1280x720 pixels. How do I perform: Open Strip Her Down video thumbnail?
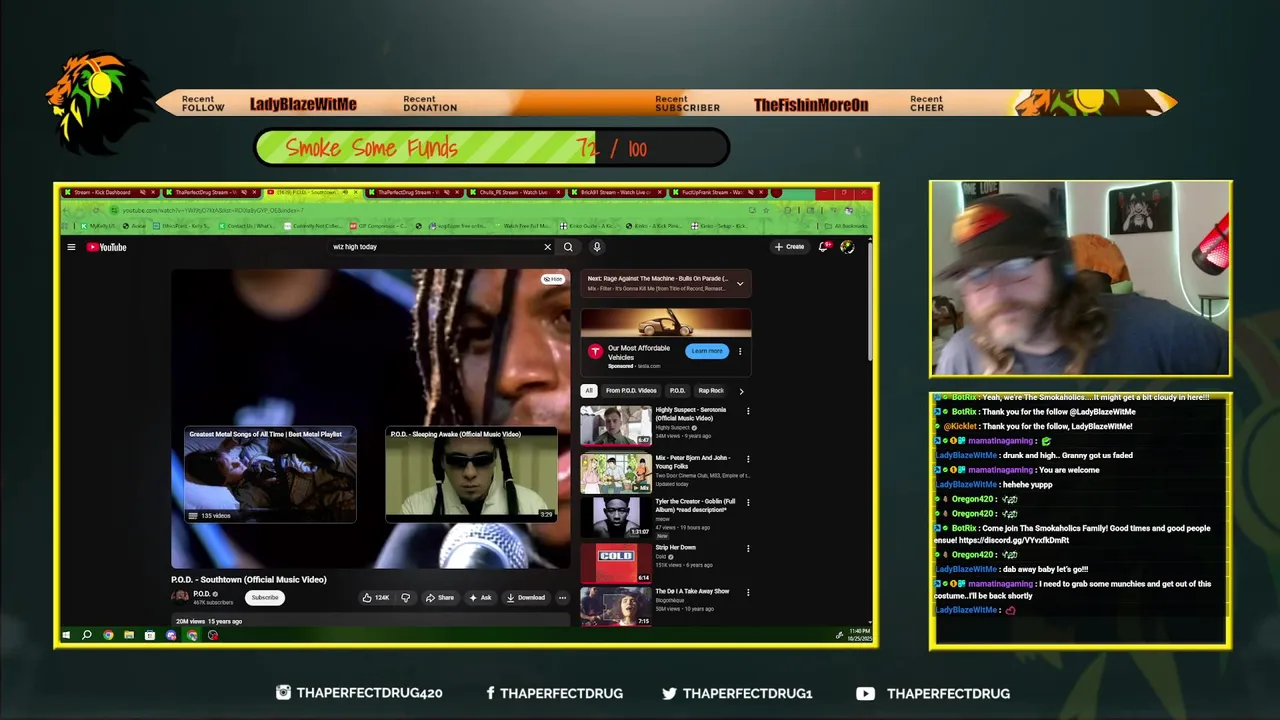(x=616, y=562)
